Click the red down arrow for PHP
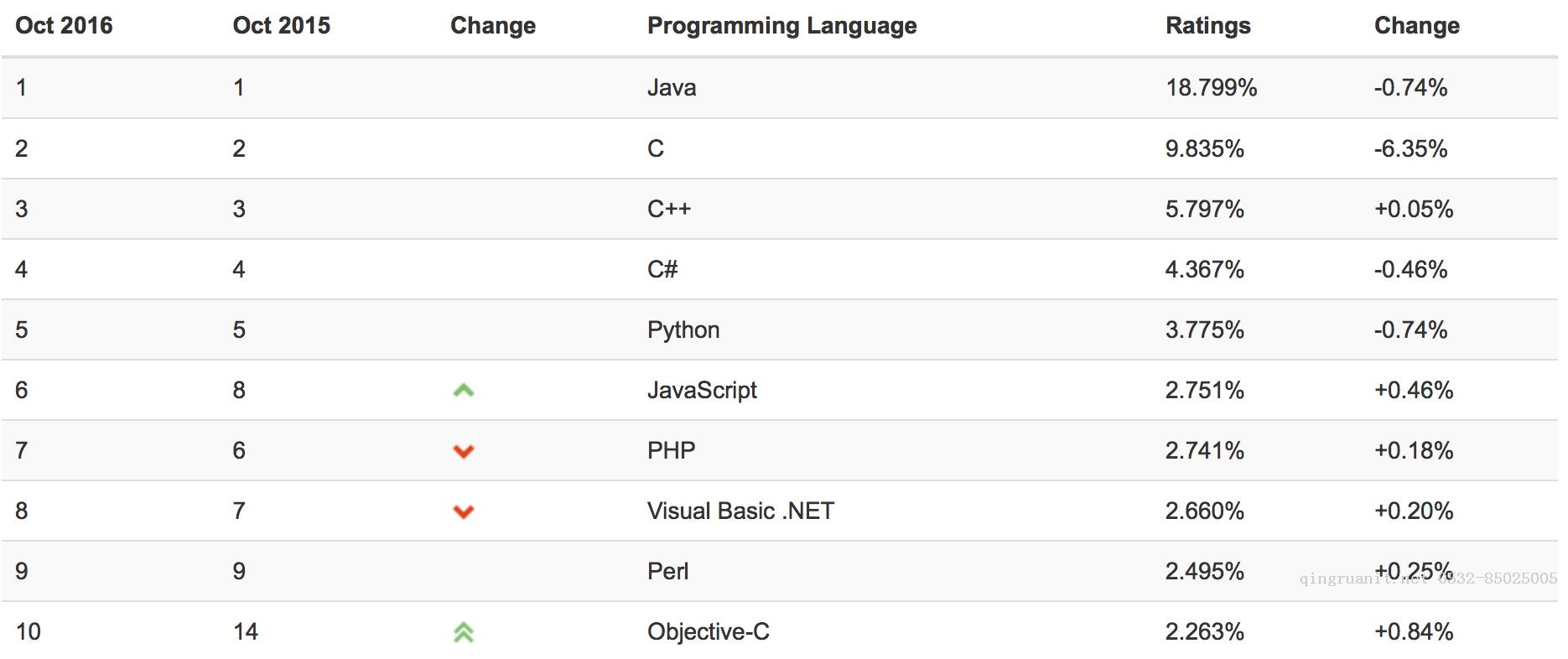 [x=464, y=451]
